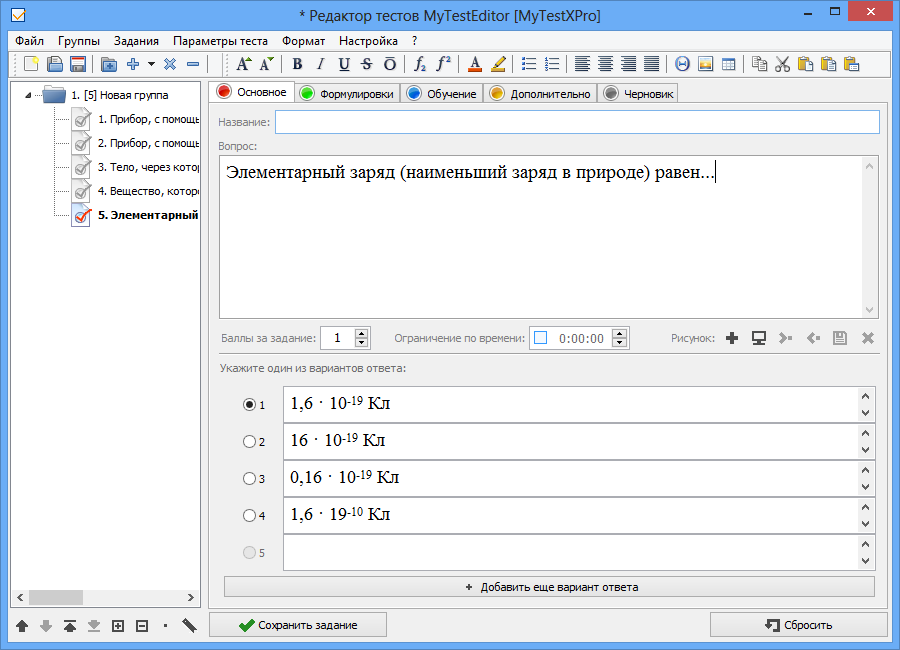Click Добавить еще вариант ответа button

549,587
